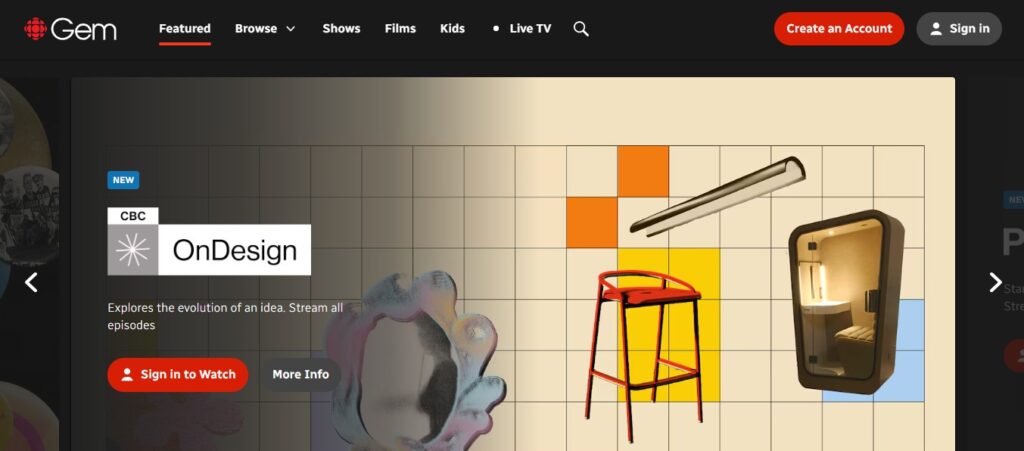This screenshot has height=451, width=1024.
Task: Open the Shows section
Action: pos(341,29)
